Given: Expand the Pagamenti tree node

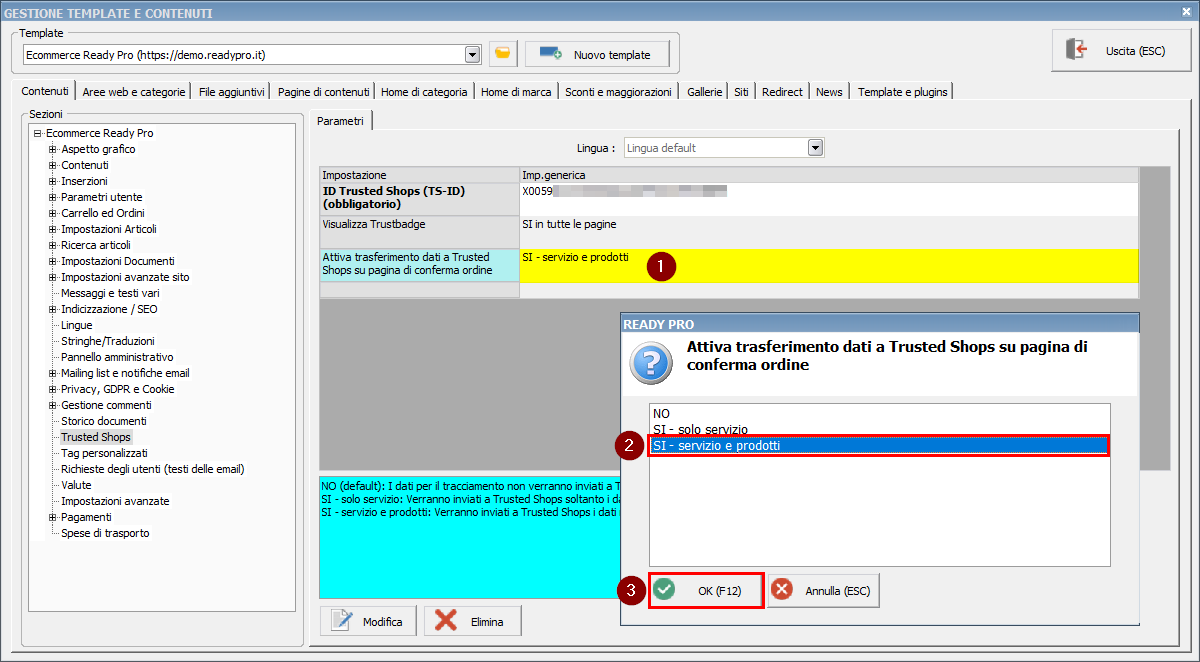Looking at the screenshot, I should (x=53, y=517).
